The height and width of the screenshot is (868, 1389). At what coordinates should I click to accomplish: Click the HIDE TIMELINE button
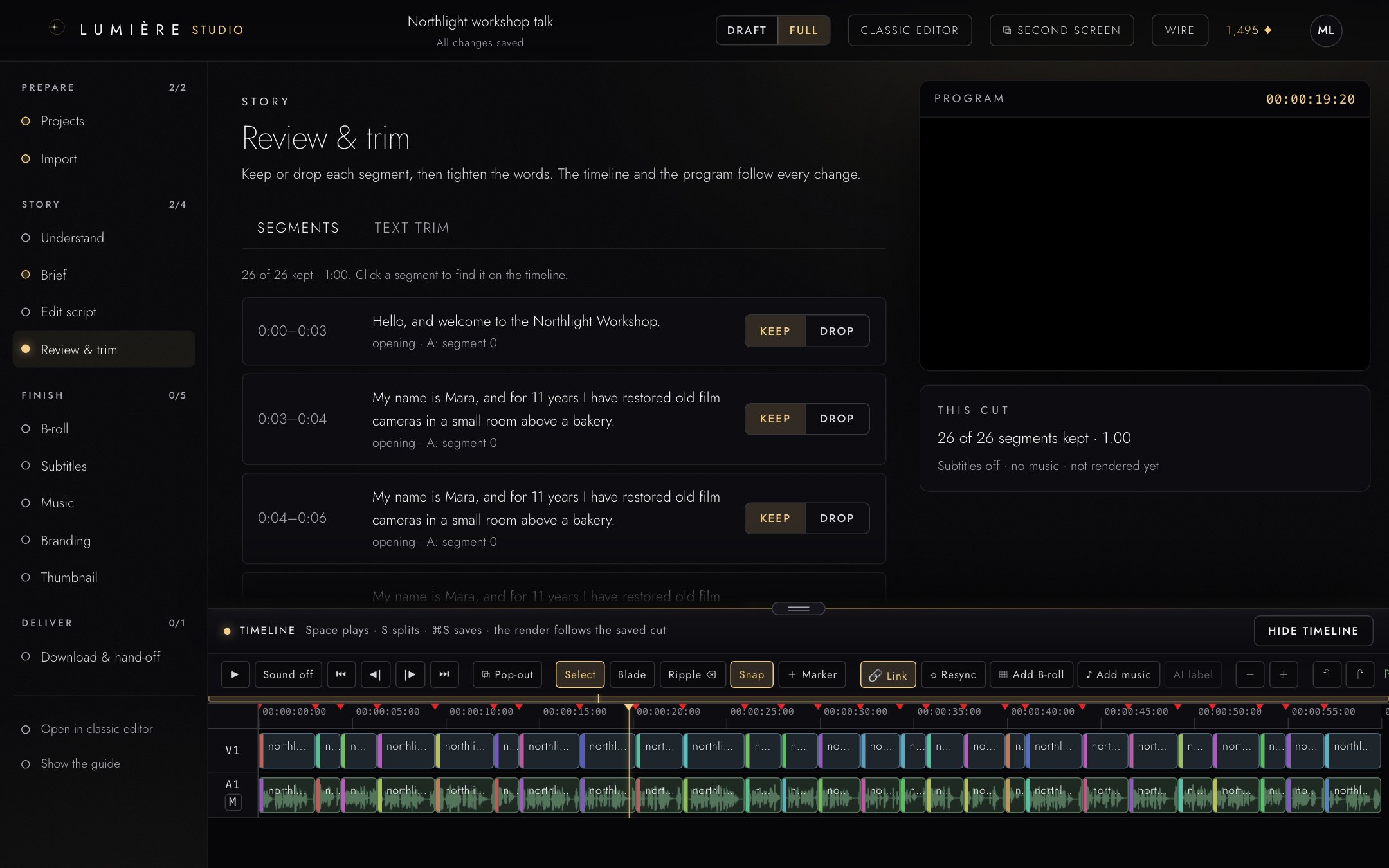[1313, 631]
